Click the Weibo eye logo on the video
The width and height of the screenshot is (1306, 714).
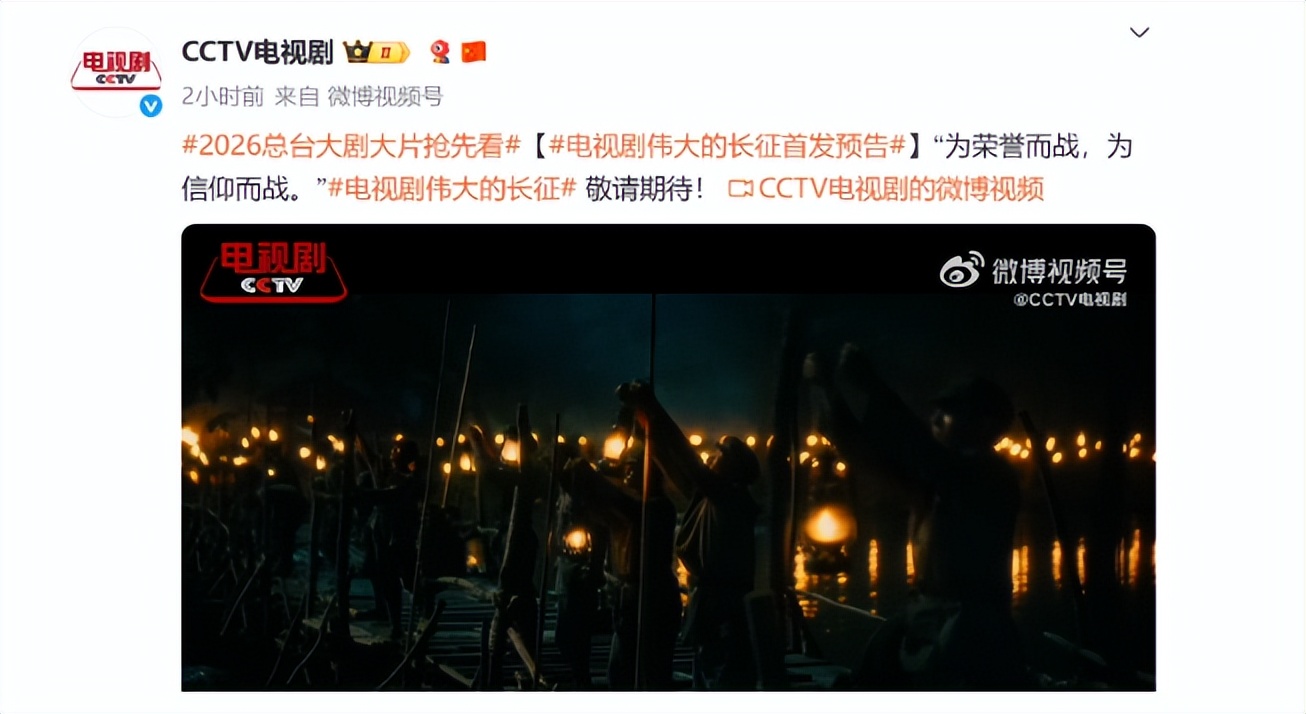coord(961,268)
